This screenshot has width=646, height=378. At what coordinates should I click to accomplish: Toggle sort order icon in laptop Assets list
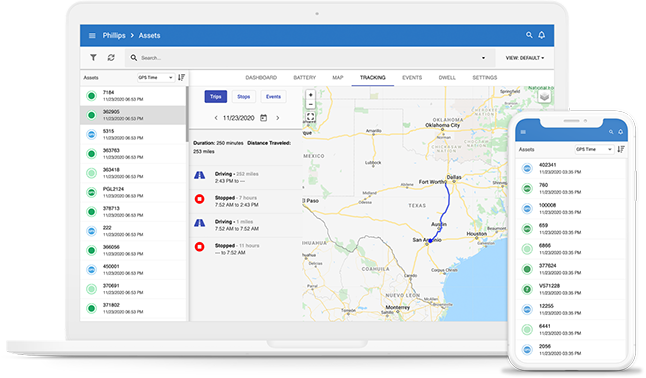[181, 77]
